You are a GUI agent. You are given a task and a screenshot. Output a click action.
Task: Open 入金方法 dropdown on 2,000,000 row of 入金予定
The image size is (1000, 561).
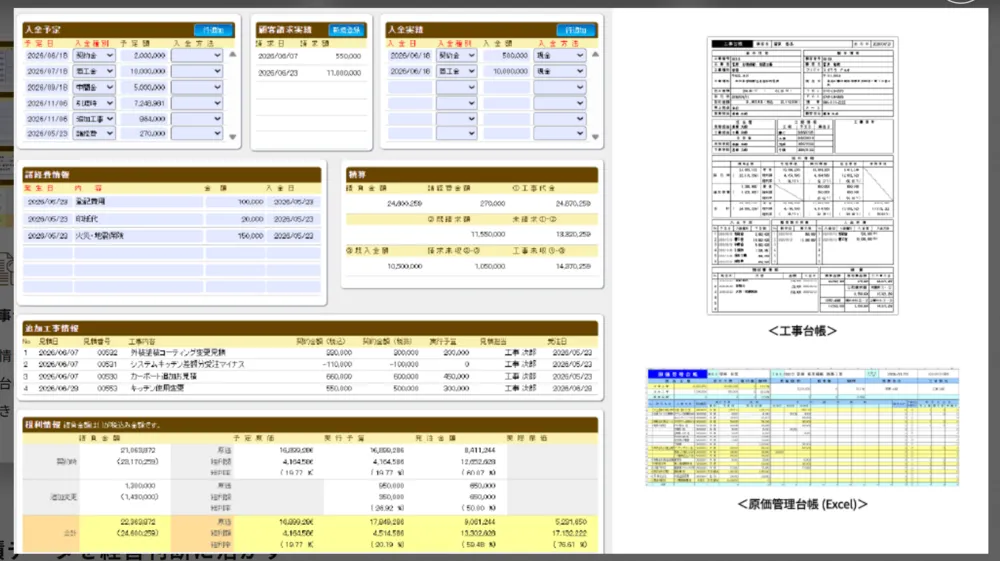click(x=196, y=55)
